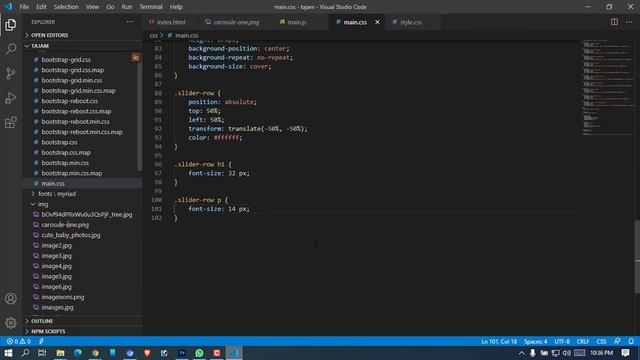Split the editor to the right
The height and width of the screenshot is (360, 640).
tap(614, 22)
